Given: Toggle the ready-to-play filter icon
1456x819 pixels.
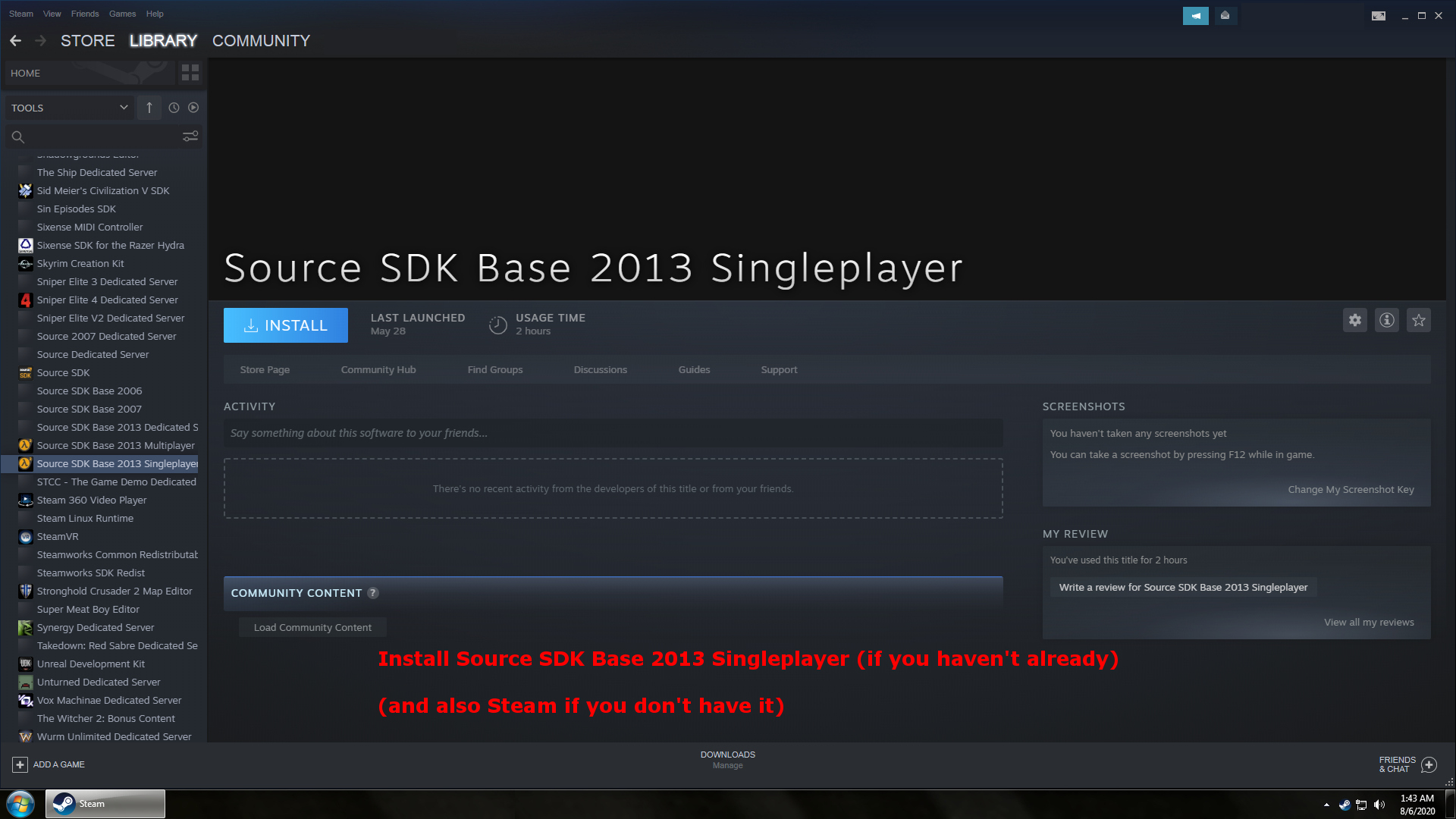Looking at the screenshot, I should click(193, 108).
